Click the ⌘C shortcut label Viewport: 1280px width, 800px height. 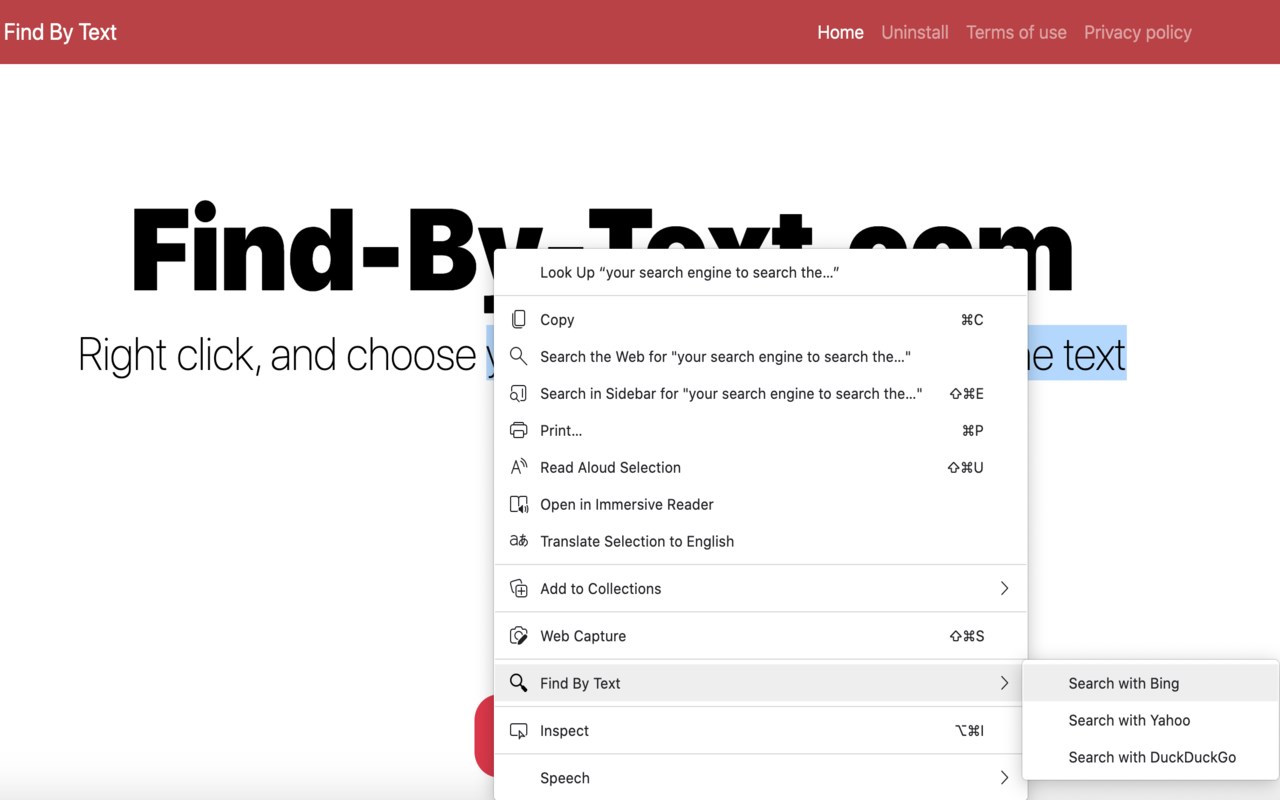coord(972,320)
